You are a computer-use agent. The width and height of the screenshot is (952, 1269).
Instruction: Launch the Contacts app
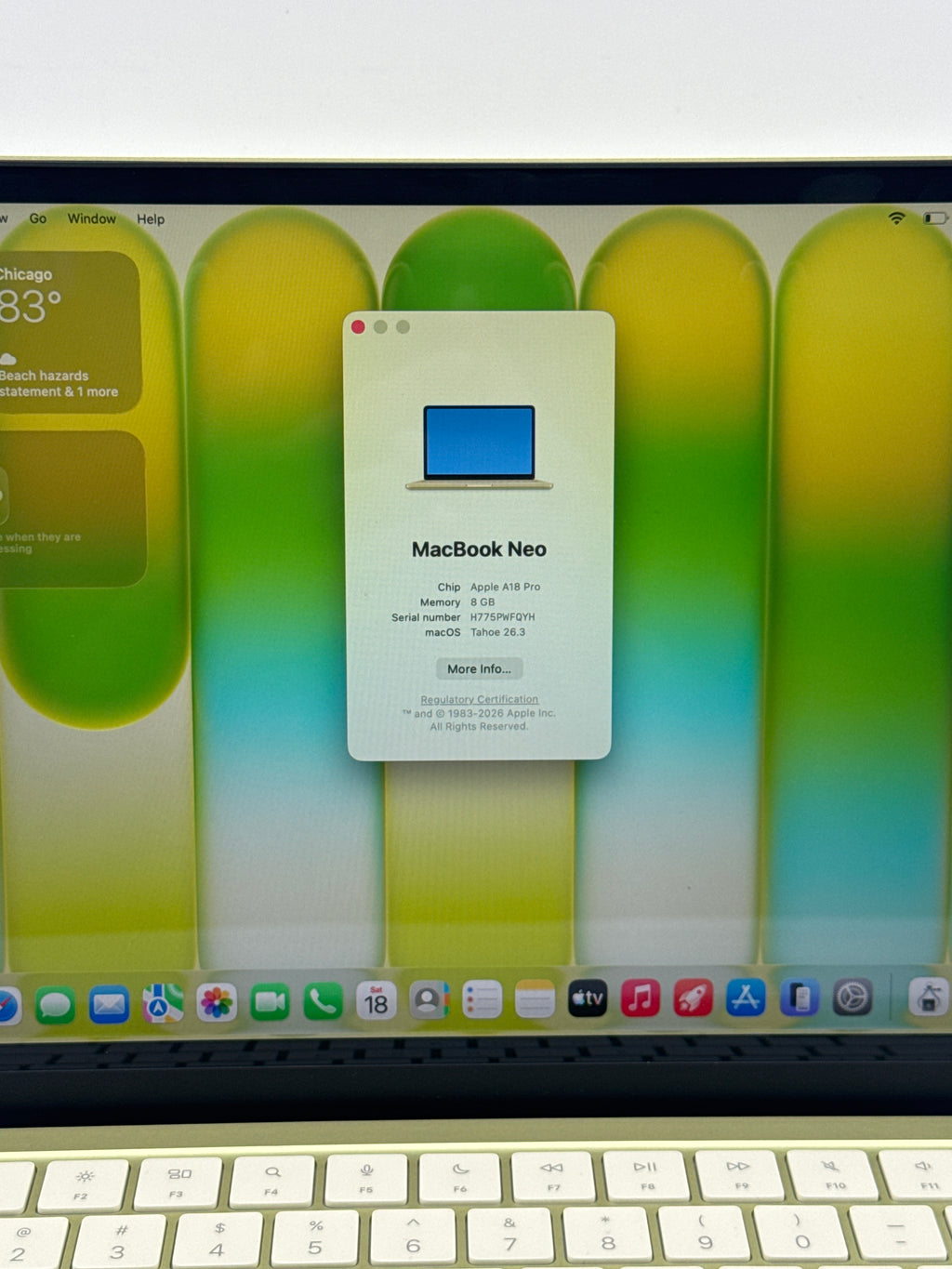tap(429, 1000)
